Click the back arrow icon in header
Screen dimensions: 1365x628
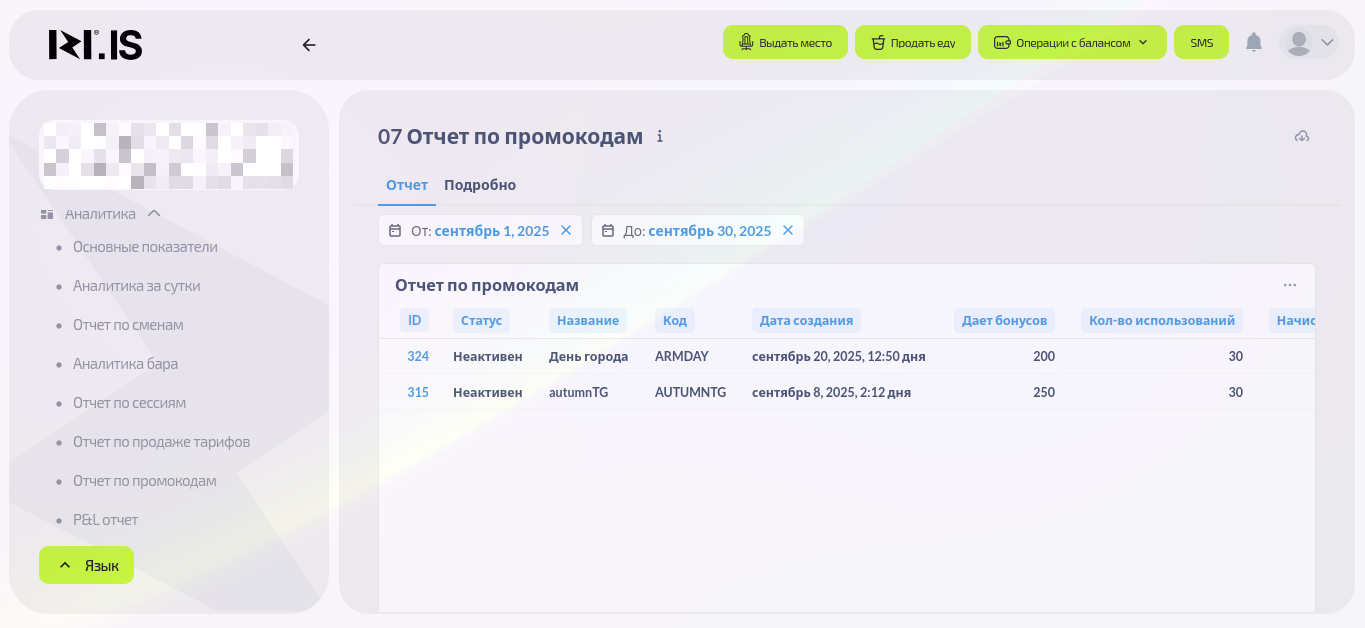tap(309, 45)
